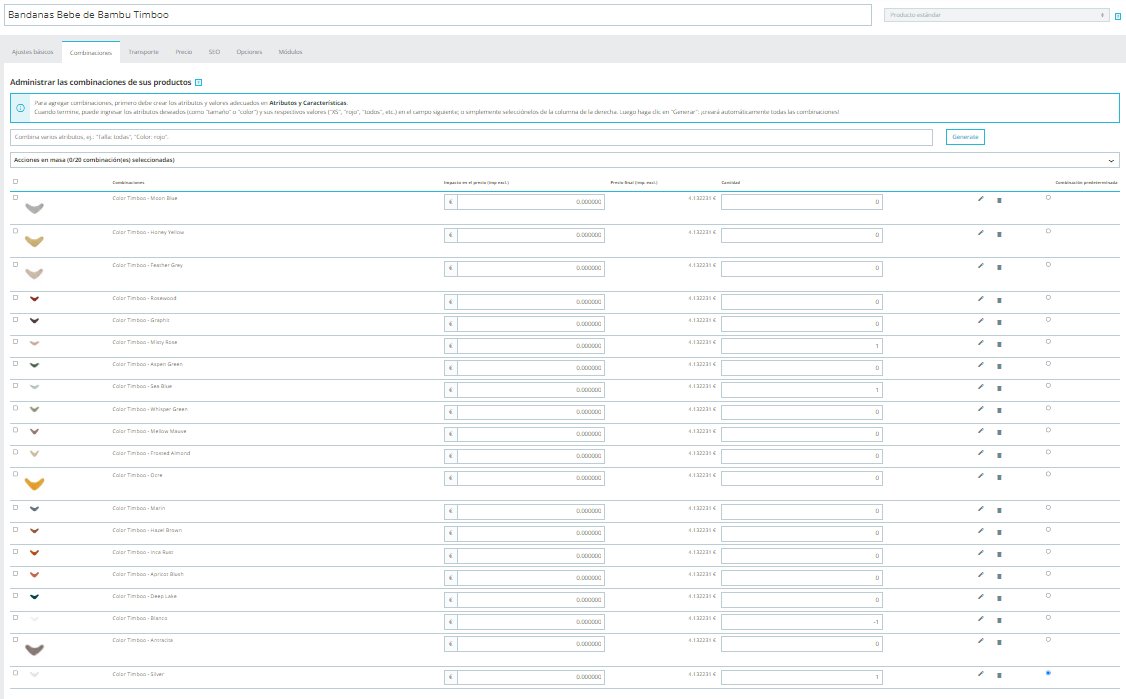Set Silver as default combination radio button
Screen dimensions: 1126x699
click(1048, 673)
